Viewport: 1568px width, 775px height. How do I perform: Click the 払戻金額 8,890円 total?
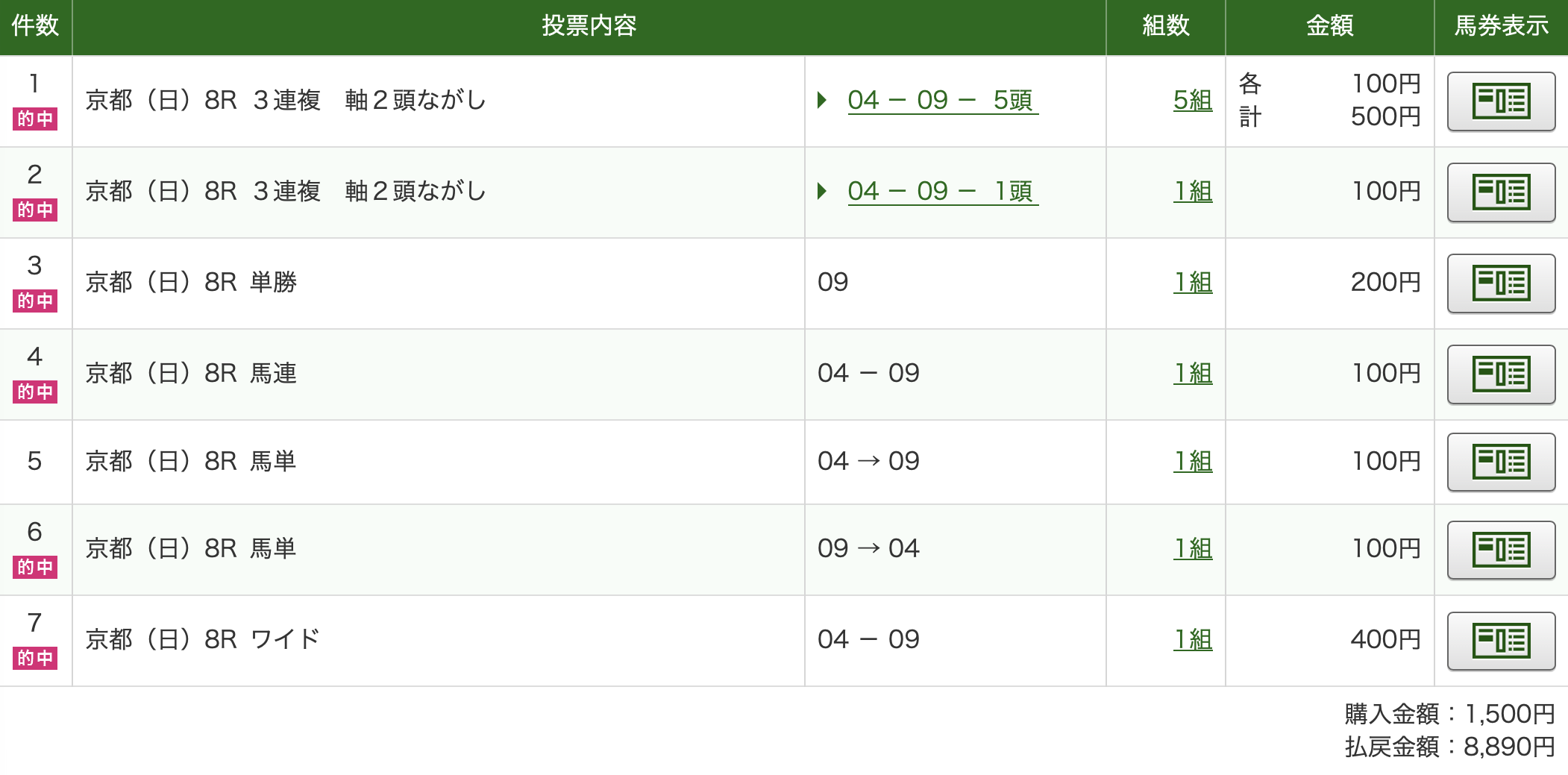[x=1449, y=746]
